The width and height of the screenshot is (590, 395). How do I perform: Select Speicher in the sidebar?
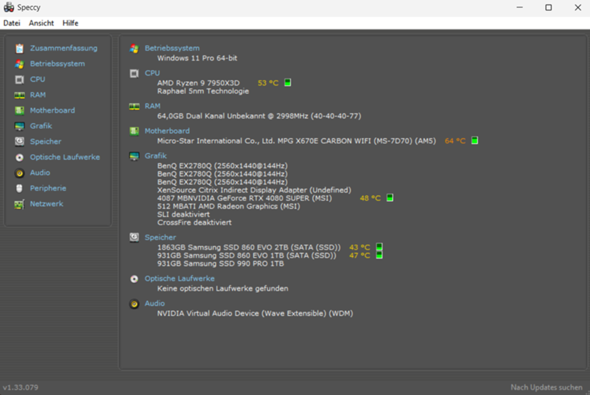pyautogui.click(x=46, y=142)
